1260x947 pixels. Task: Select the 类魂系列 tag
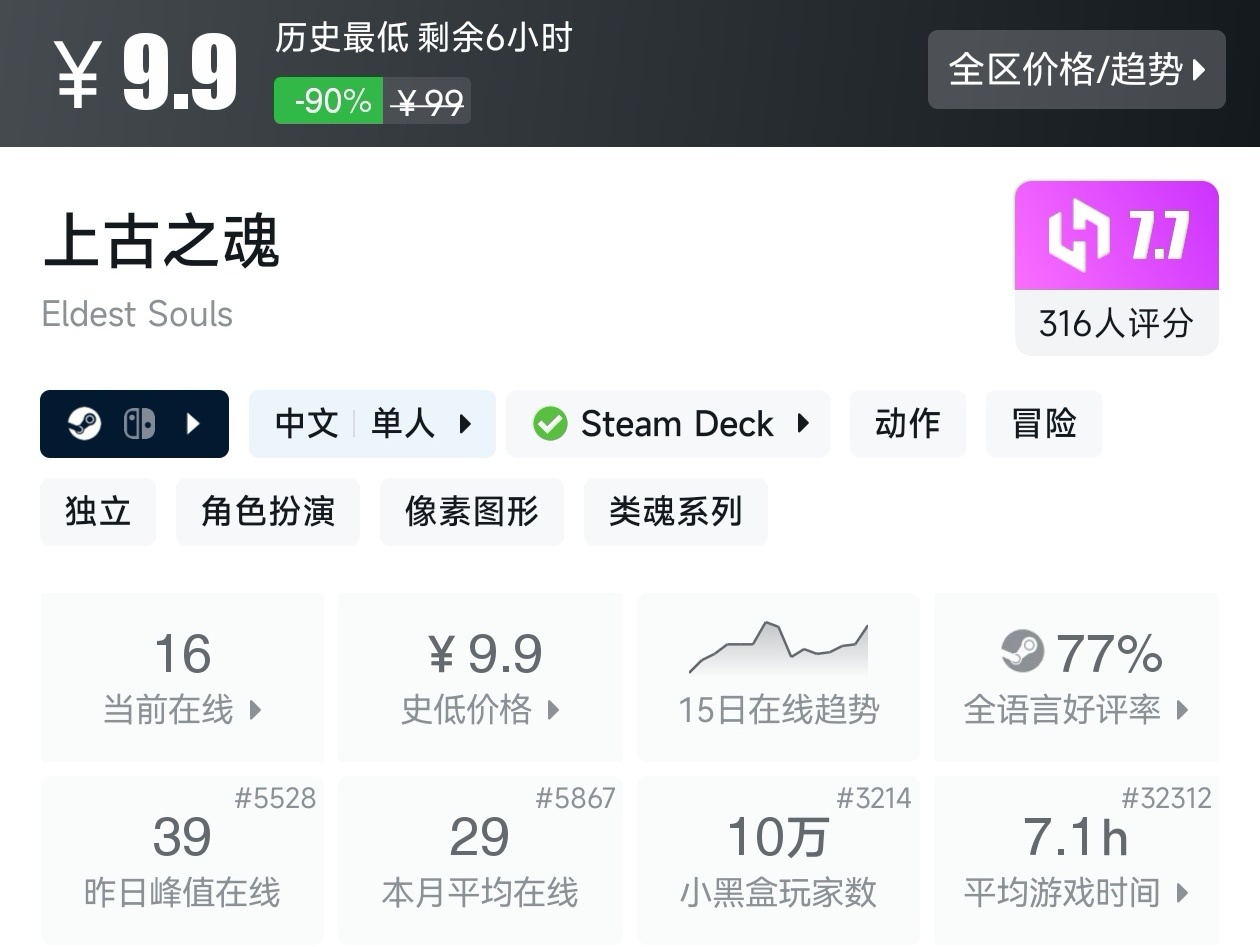click(675, 512)
